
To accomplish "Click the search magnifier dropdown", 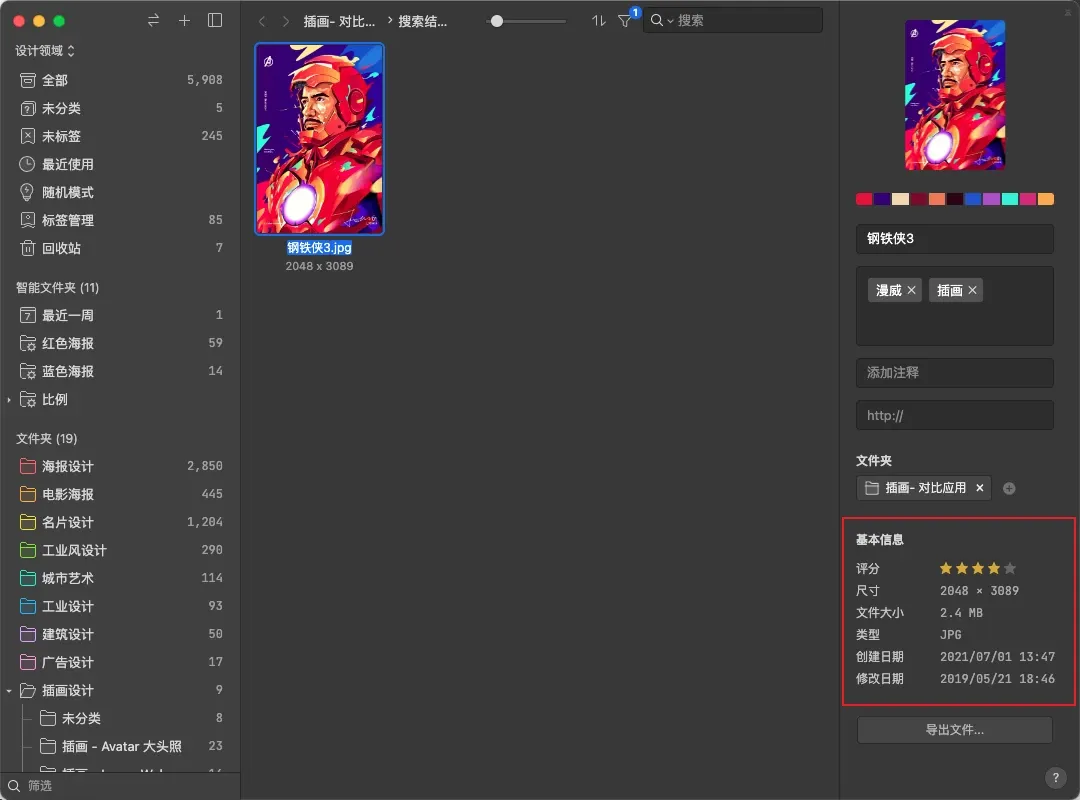I will [661, 21].
